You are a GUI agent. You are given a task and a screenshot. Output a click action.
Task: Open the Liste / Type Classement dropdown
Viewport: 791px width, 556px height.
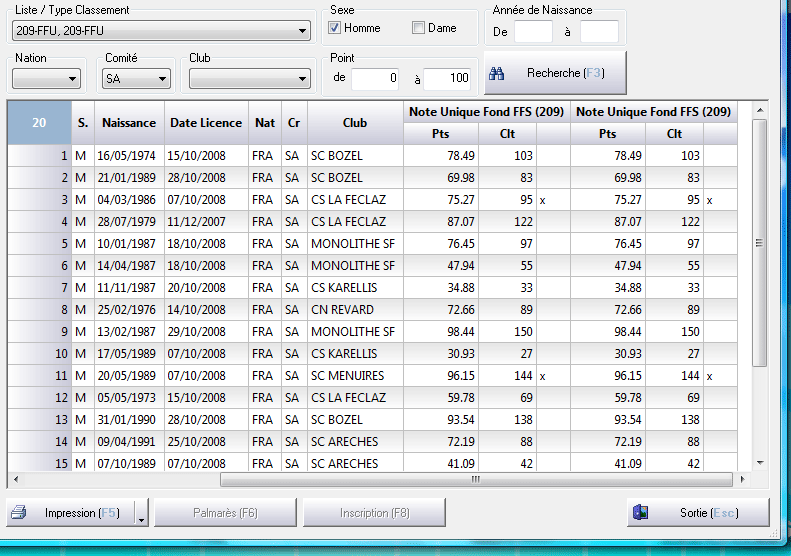(x=303, y=31)
